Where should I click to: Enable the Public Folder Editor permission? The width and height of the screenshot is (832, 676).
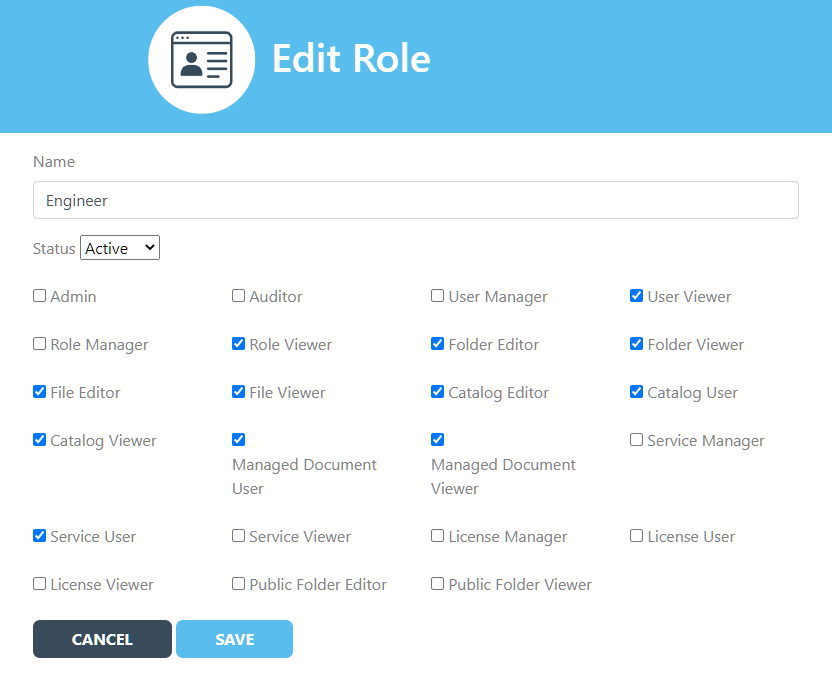pyautogui.click(x=238, y=583)
